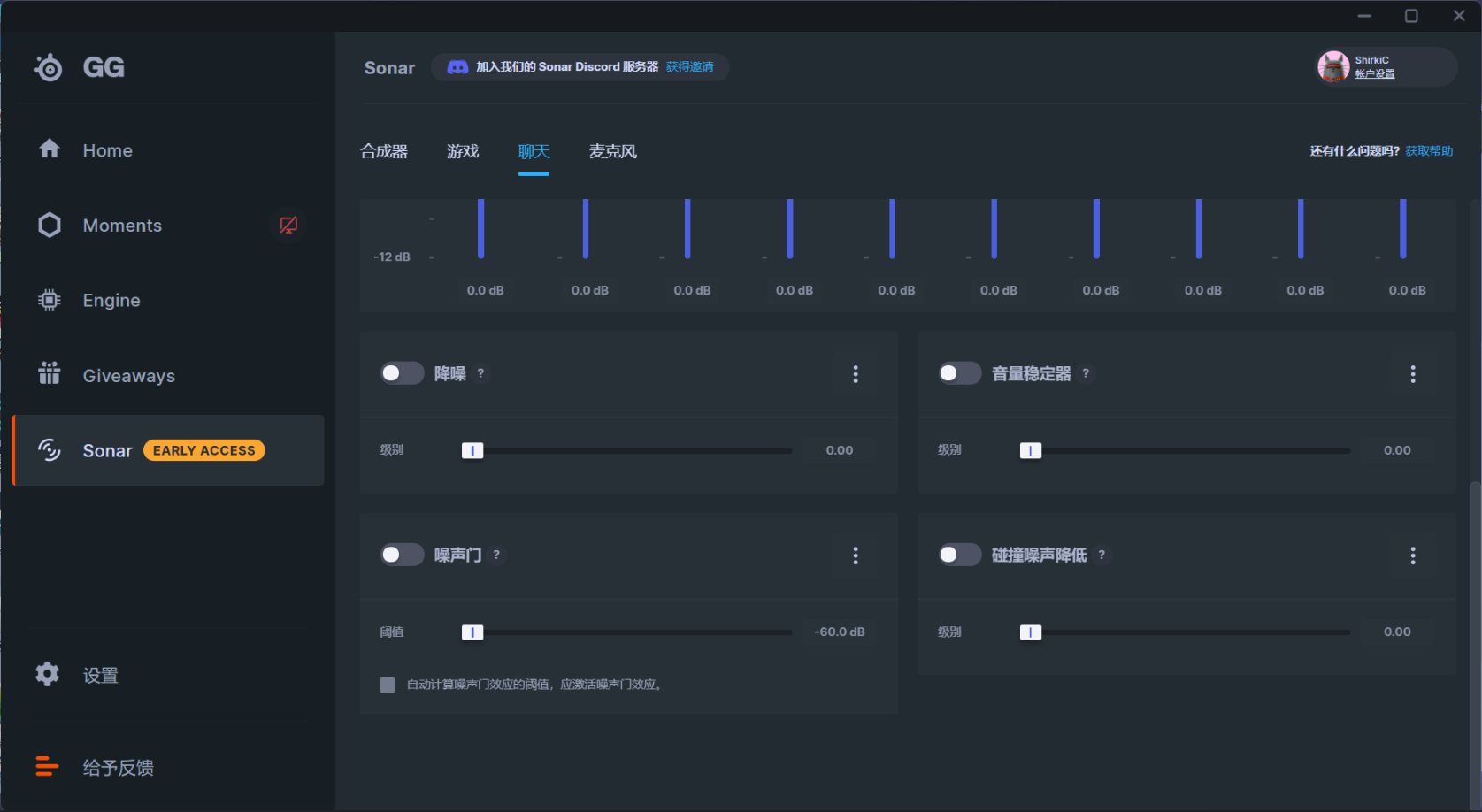Switch to the 游戏 tab

pyautogui.click(x=463, y=151)
